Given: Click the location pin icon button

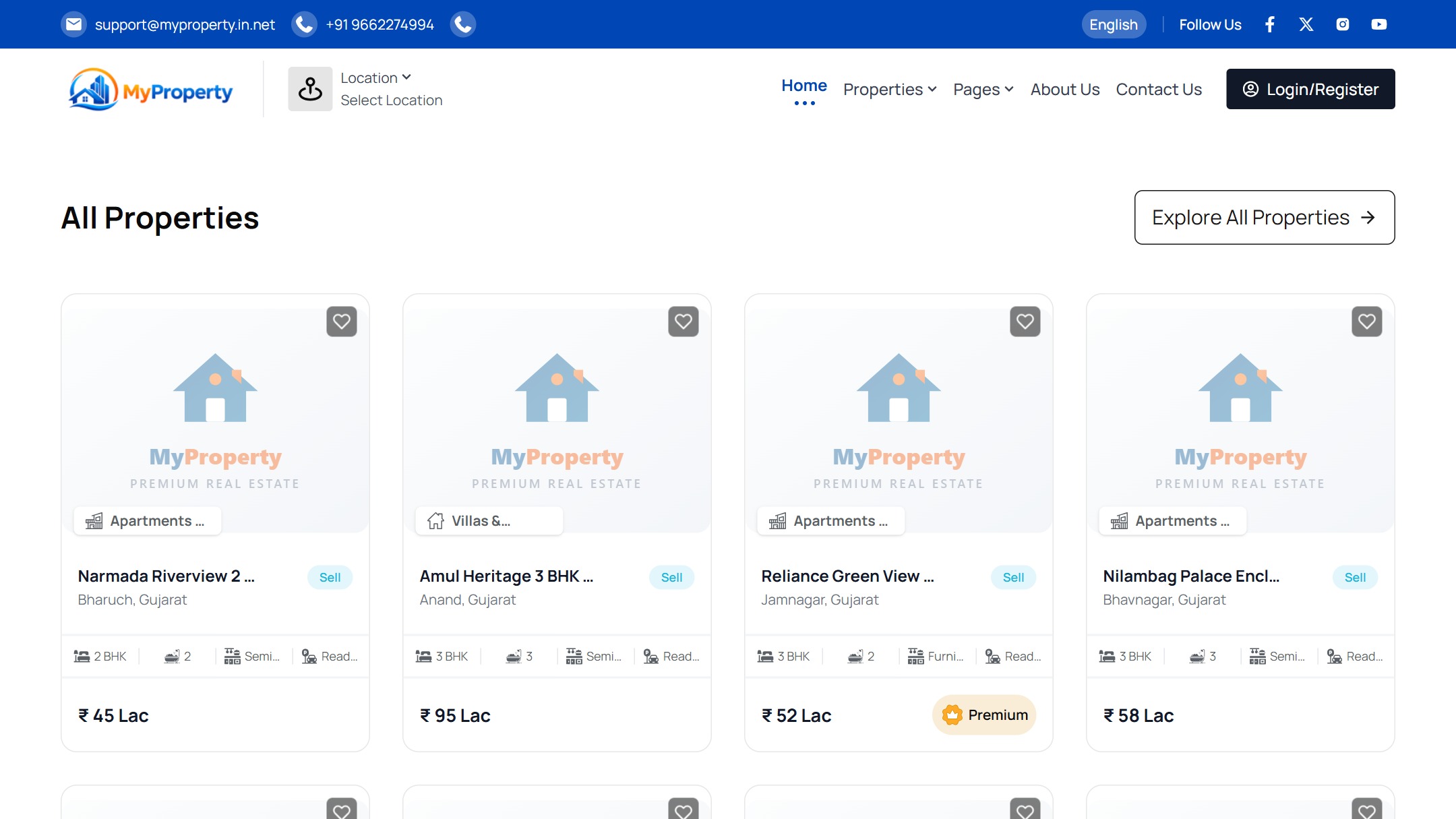Looking at the screenshot, I should pyautogui.click(x=310, y=89).
